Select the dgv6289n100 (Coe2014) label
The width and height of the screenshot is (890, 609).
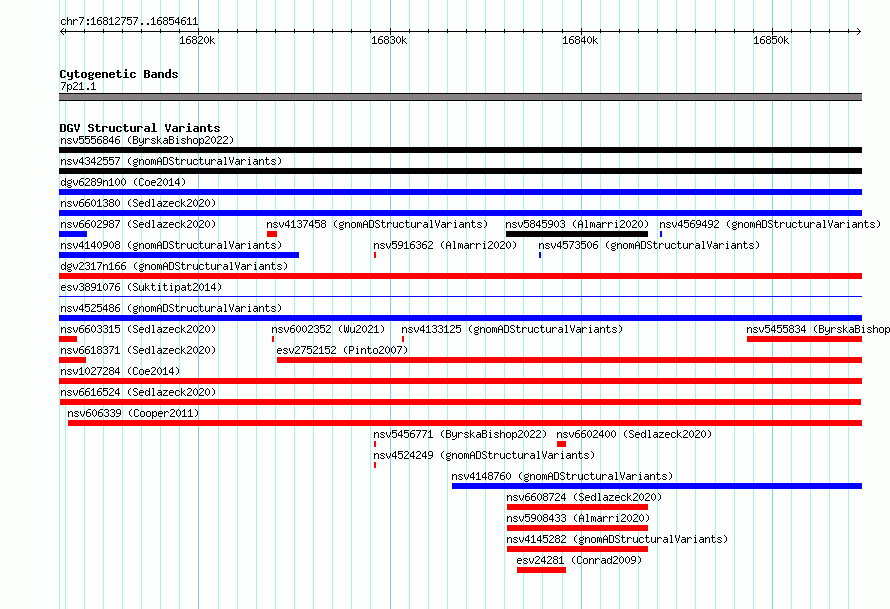(123, 182)
